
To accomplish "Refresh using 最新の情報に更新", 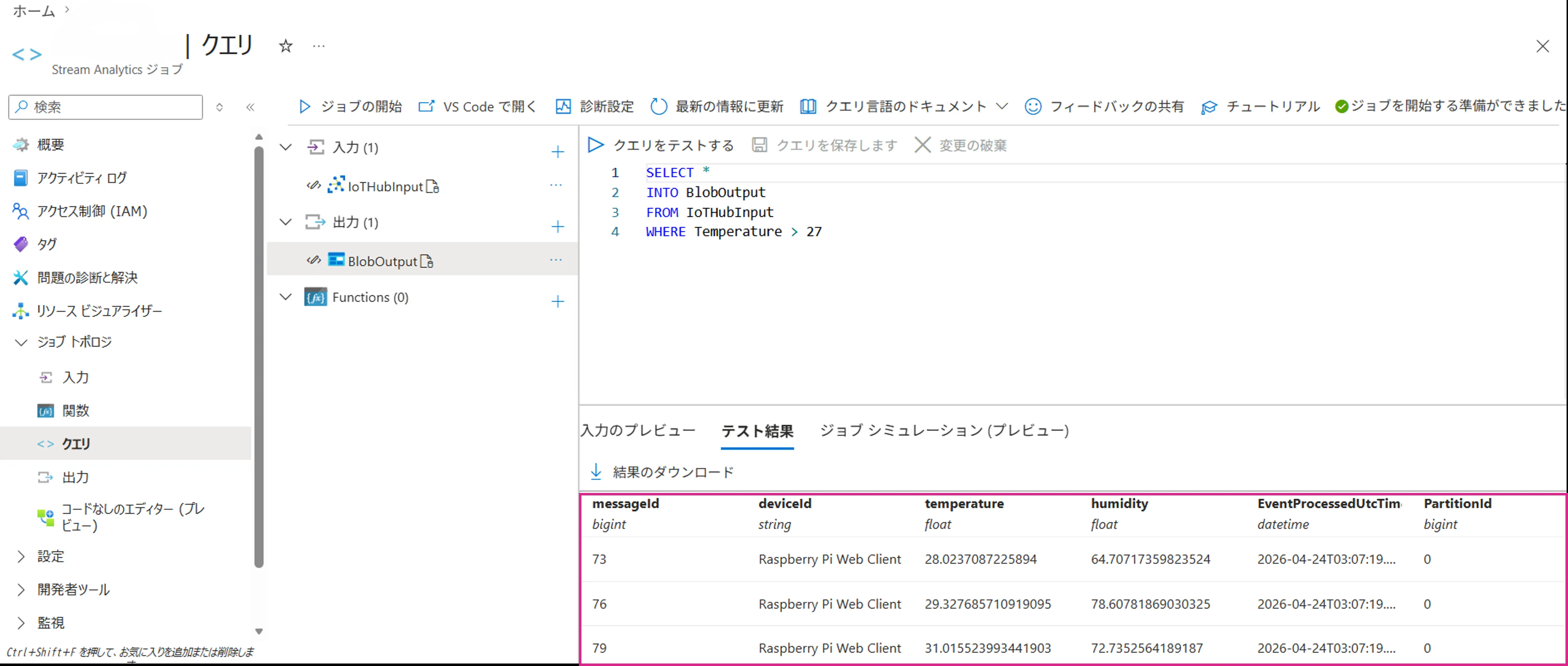I will [717, 106].
